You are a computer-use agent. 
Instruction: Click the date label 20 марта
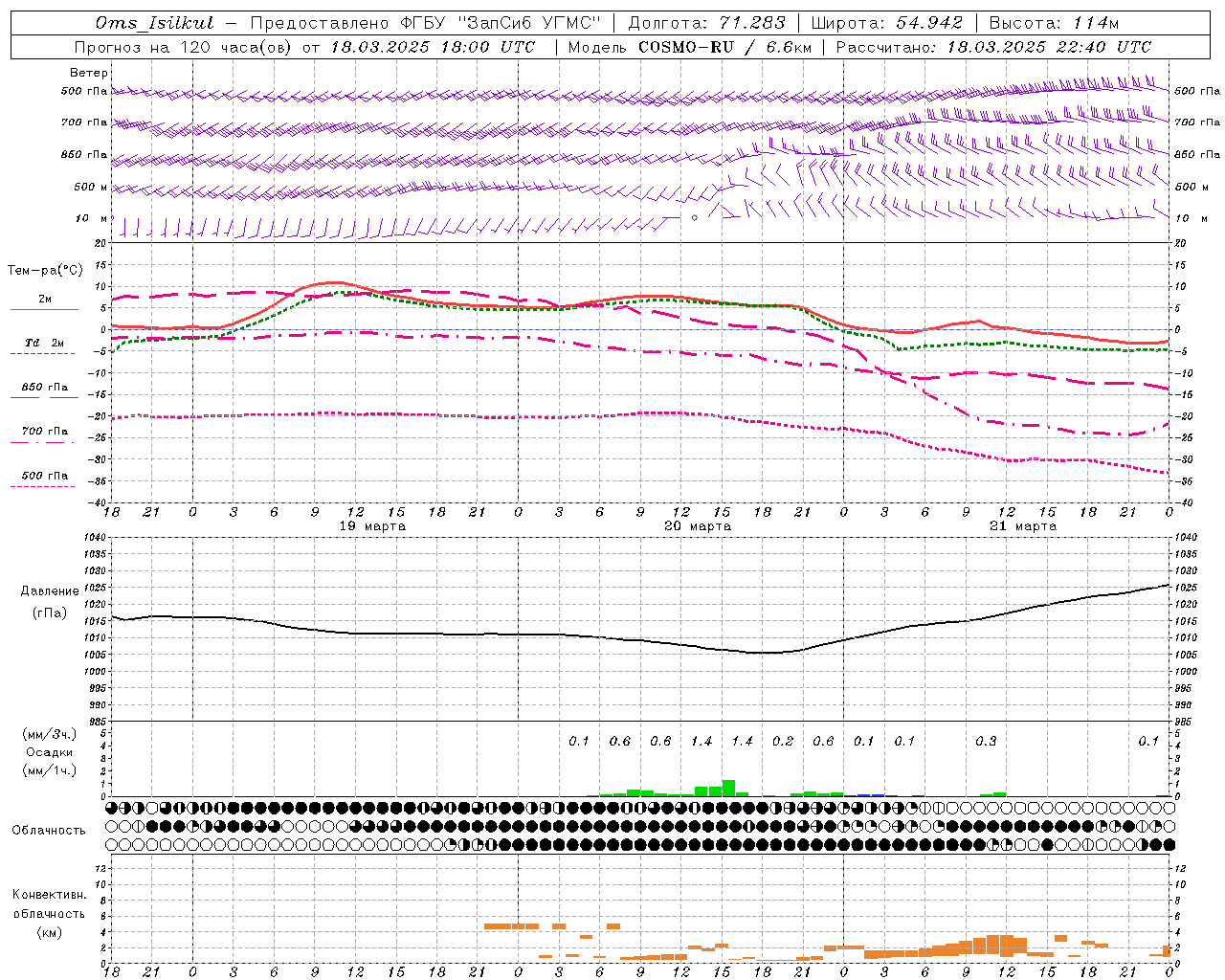[698, 525]
